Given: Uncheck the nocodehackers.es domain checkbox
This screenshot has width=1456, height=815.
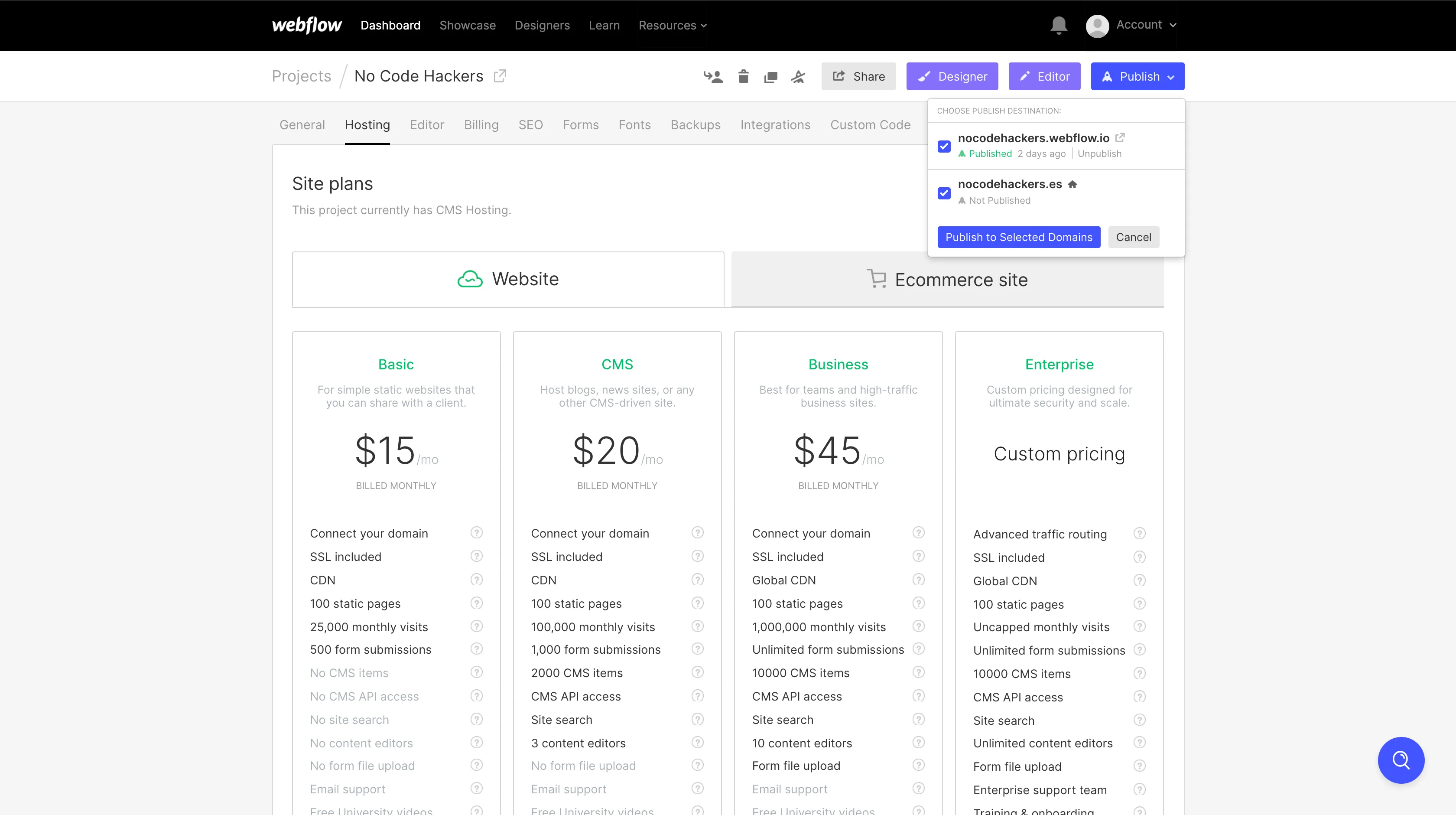Looking at the screenshot, I should tap(944, 193).
